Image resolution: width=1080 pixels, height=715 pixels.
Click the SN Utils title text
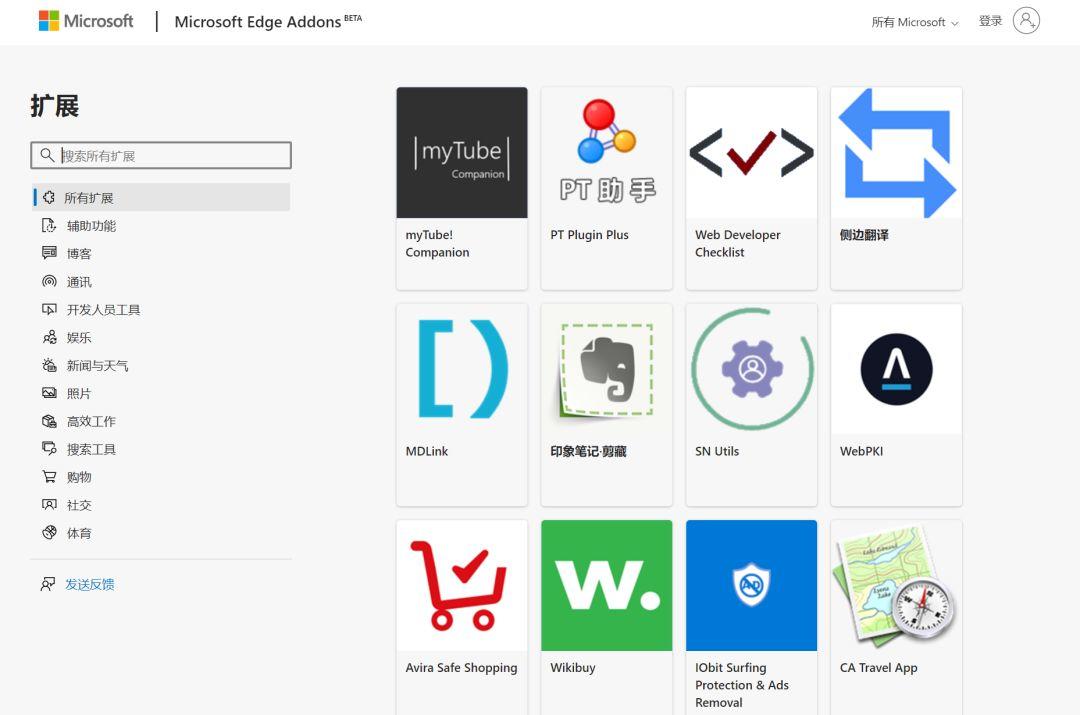pos(716,451)
